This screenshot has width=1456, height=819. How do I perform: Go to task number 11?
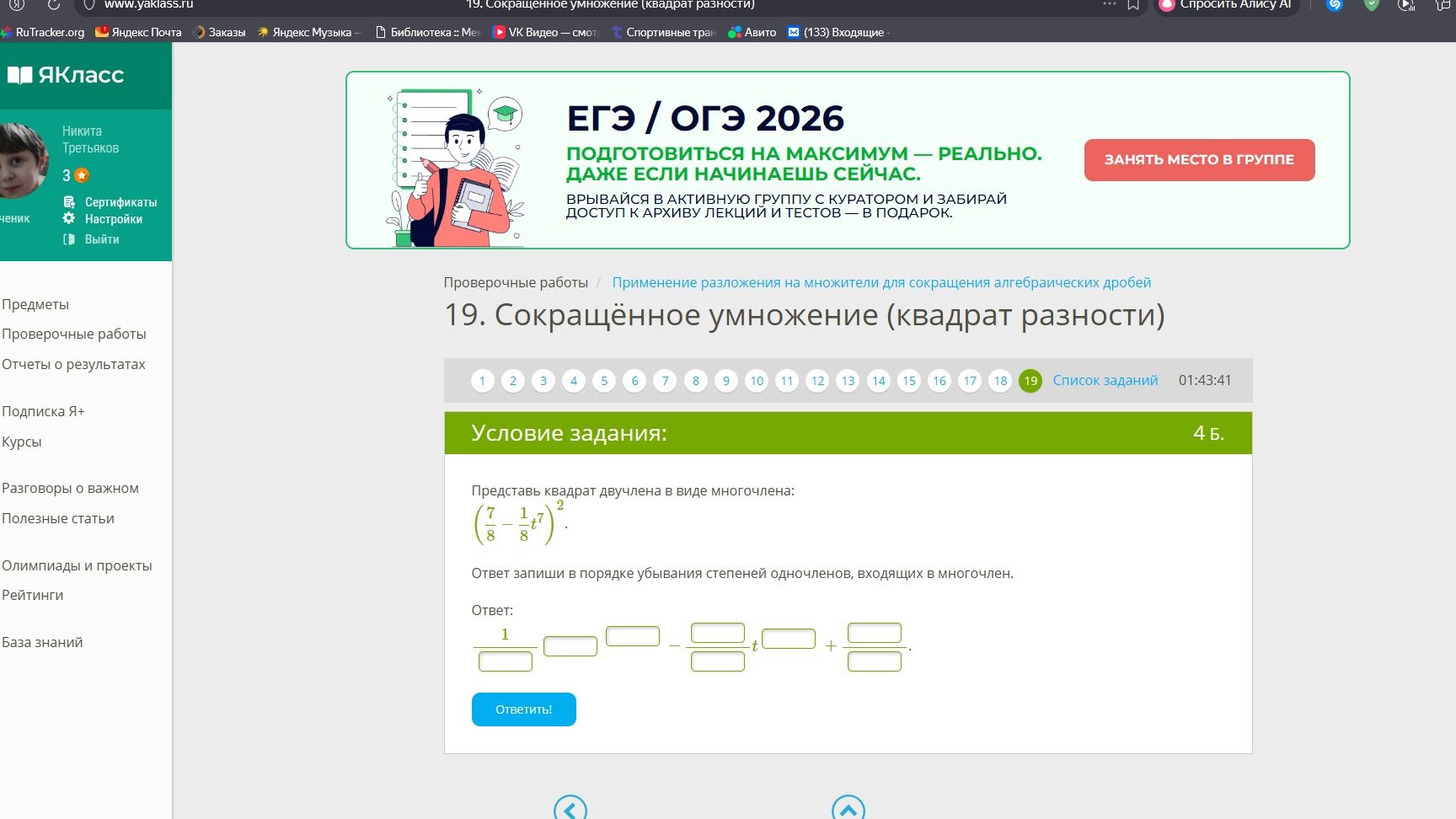point(787,381)
